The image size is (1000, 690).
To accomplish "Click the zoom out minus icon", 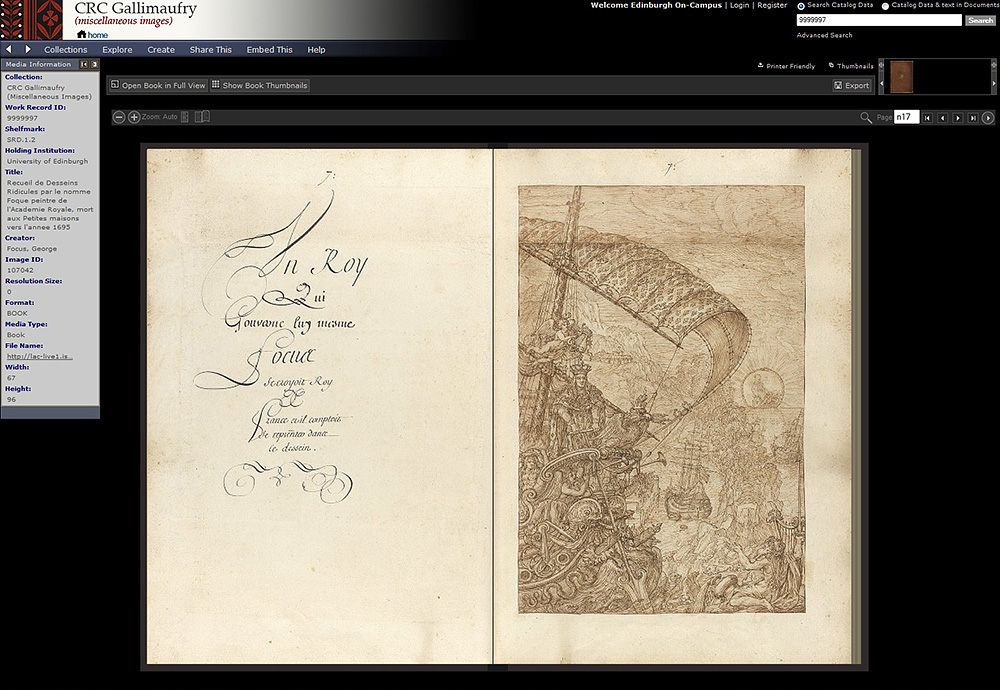I will pos(119,117).
